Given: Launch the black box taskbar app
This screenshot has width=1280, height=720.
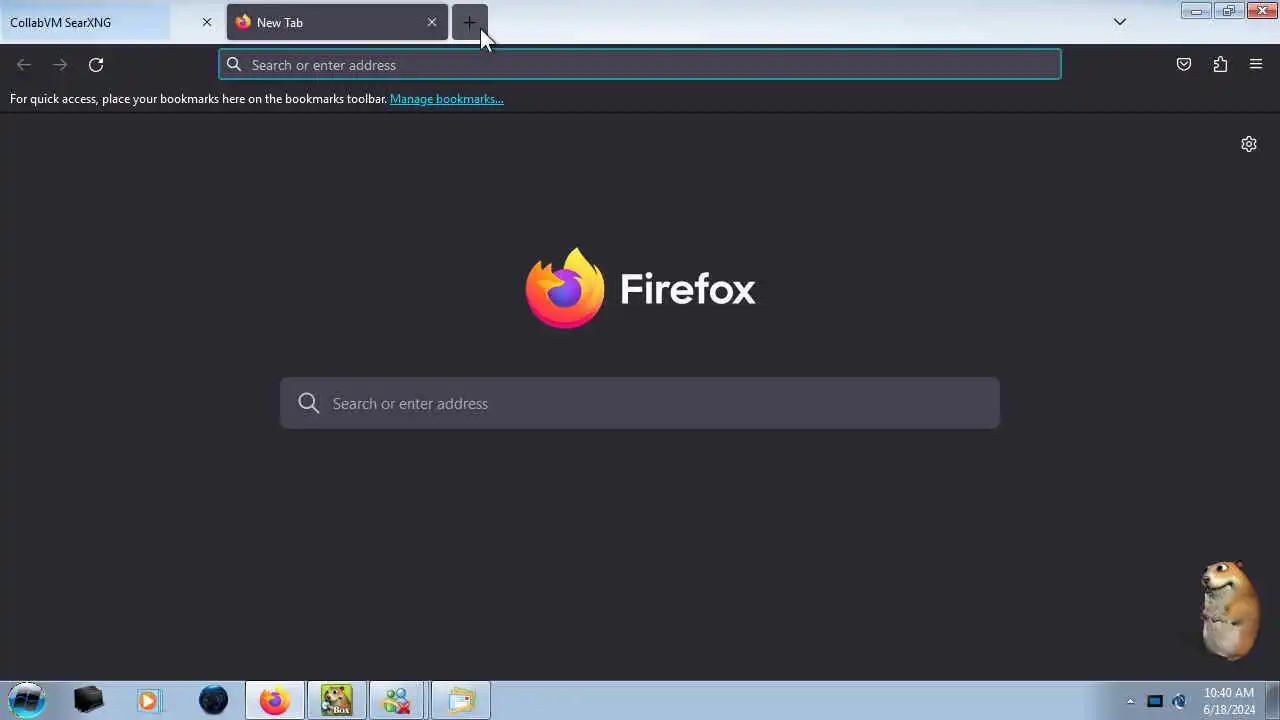Looking at the screenshot, I should 88,700.
